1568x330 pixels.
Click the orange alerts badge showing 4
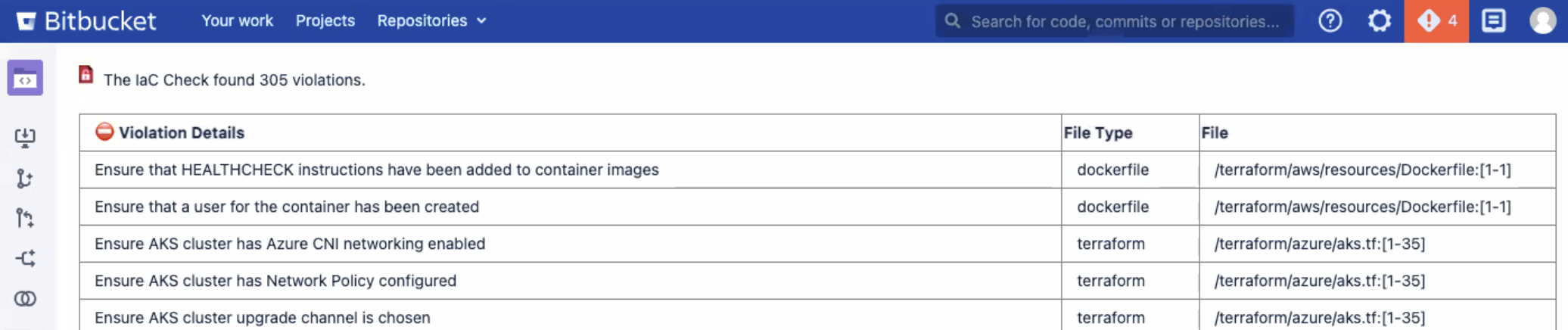(x=1436, y=21)
